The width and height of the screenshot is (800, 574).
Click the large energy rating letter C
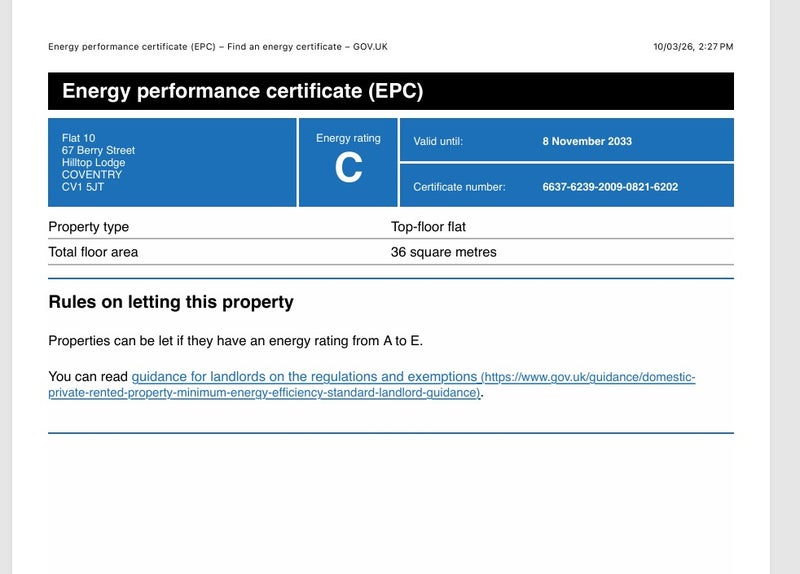click(x=348, y=168)
